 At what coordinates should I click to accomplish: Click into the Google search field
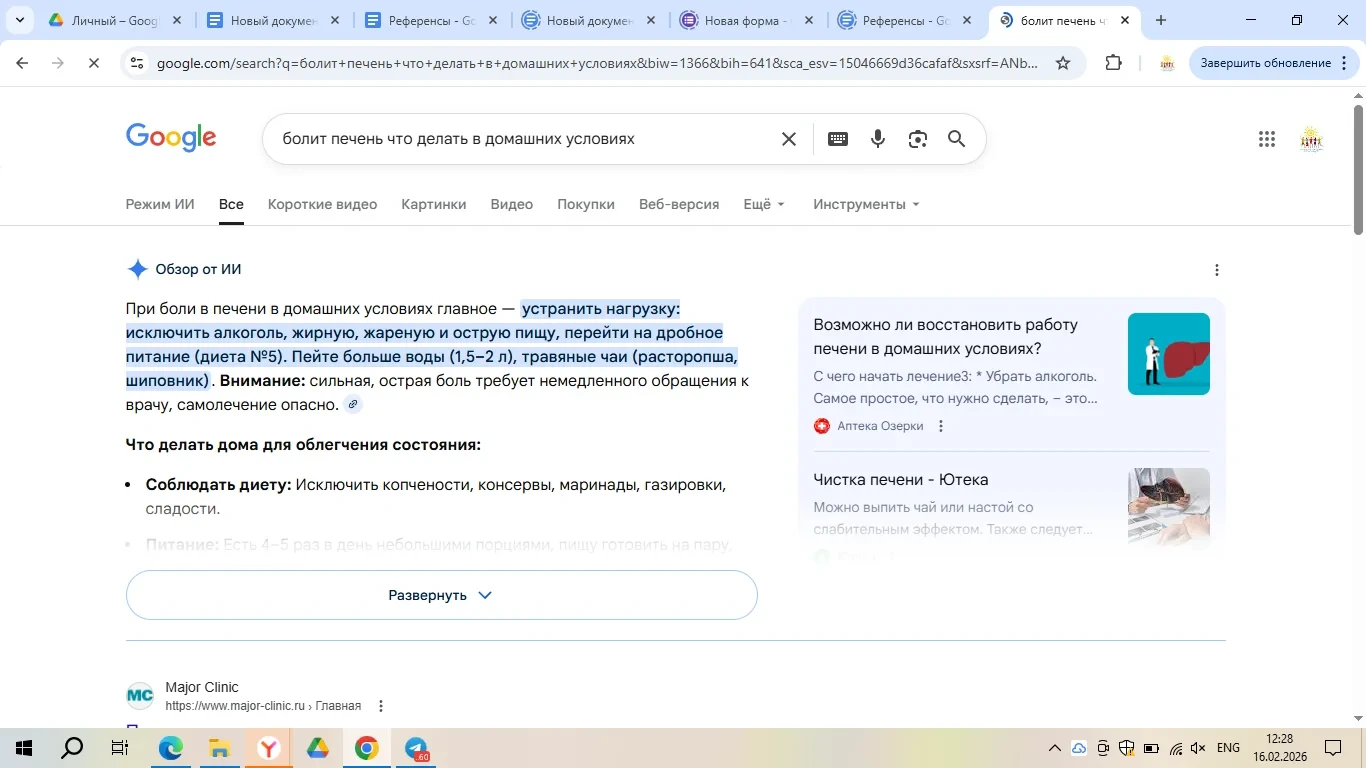tap(520, 139)
